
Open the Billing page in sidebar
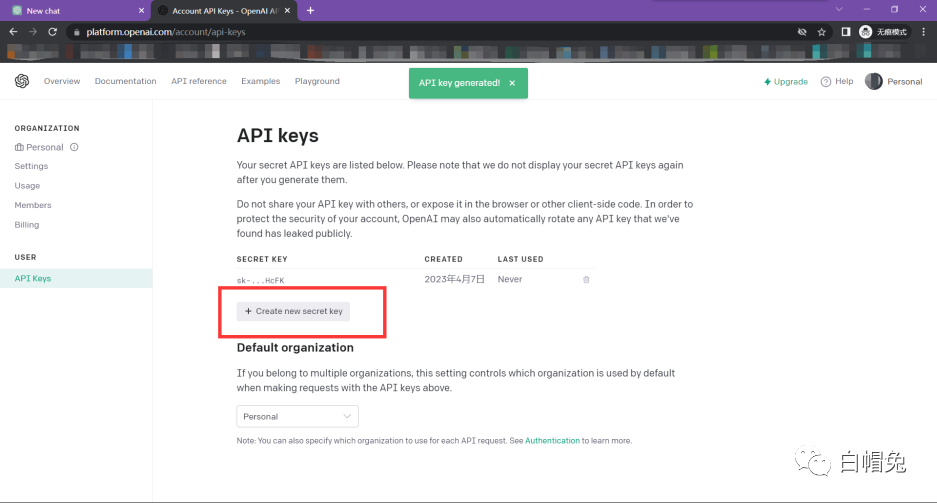pyautogui.click(x=27, y=225)
